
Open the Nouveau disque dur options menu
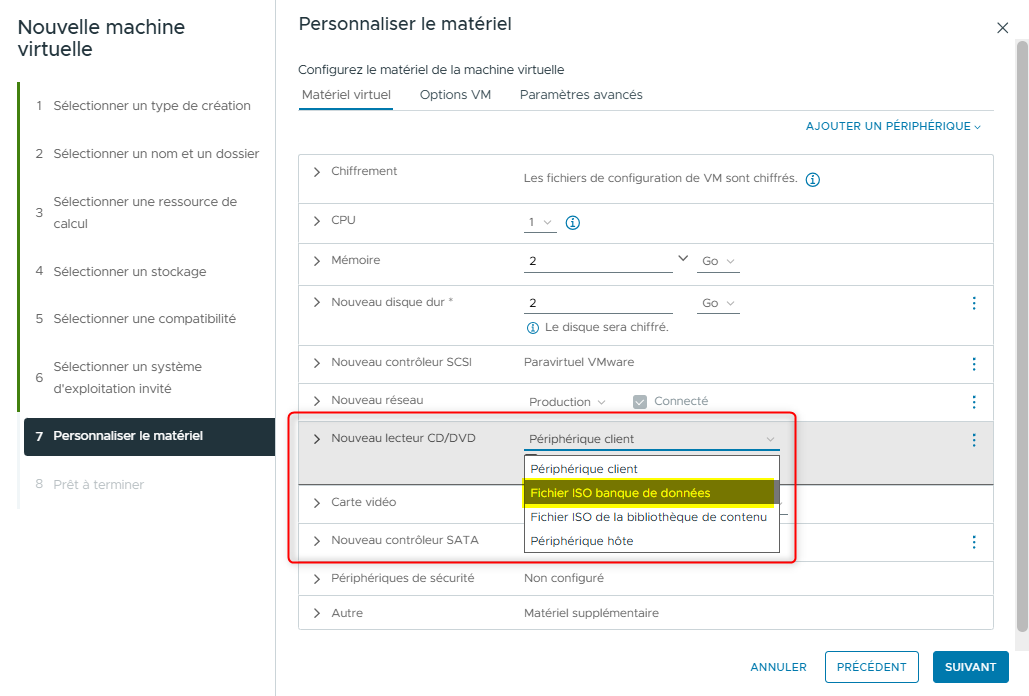974,303
